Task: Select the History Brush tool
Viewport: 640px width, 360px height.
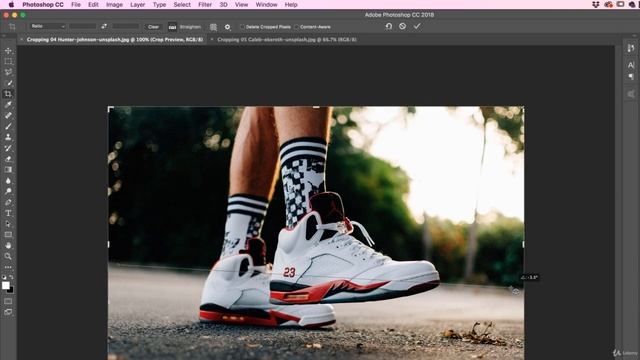Action: 8,148
